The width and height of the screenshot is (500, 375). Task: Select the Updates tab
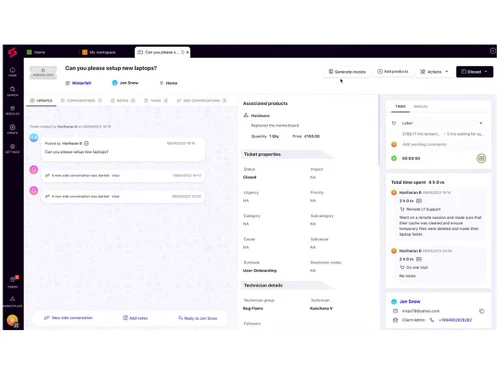(41, 101)
